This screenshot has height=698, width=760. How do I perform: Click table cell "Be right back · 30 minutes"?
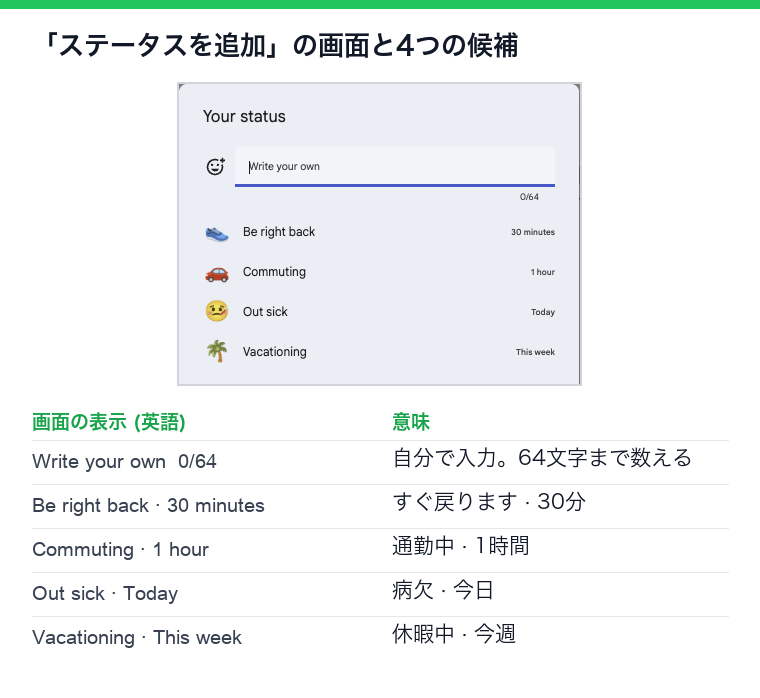(148, 506)
